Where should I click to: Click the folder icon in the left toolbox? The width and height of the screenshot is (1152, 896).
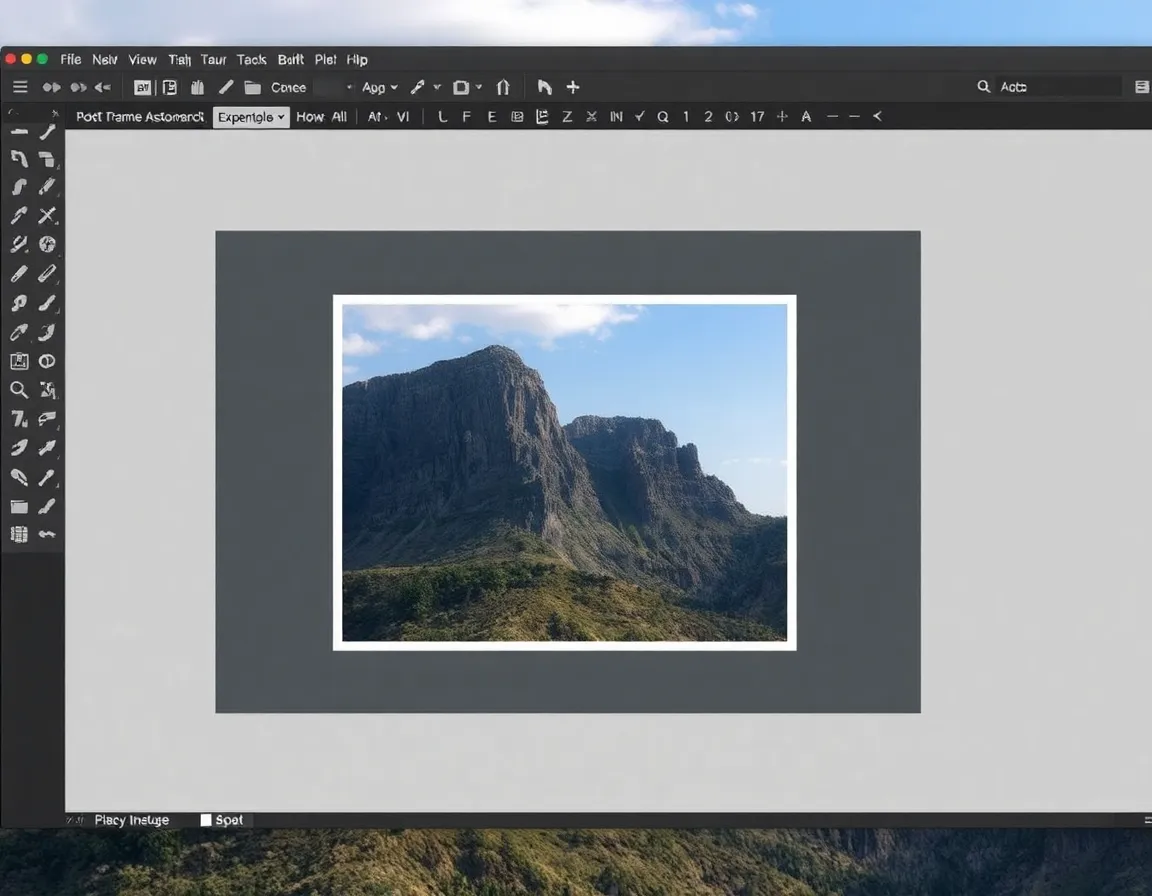pyautogui.click(x=18, y=506)
